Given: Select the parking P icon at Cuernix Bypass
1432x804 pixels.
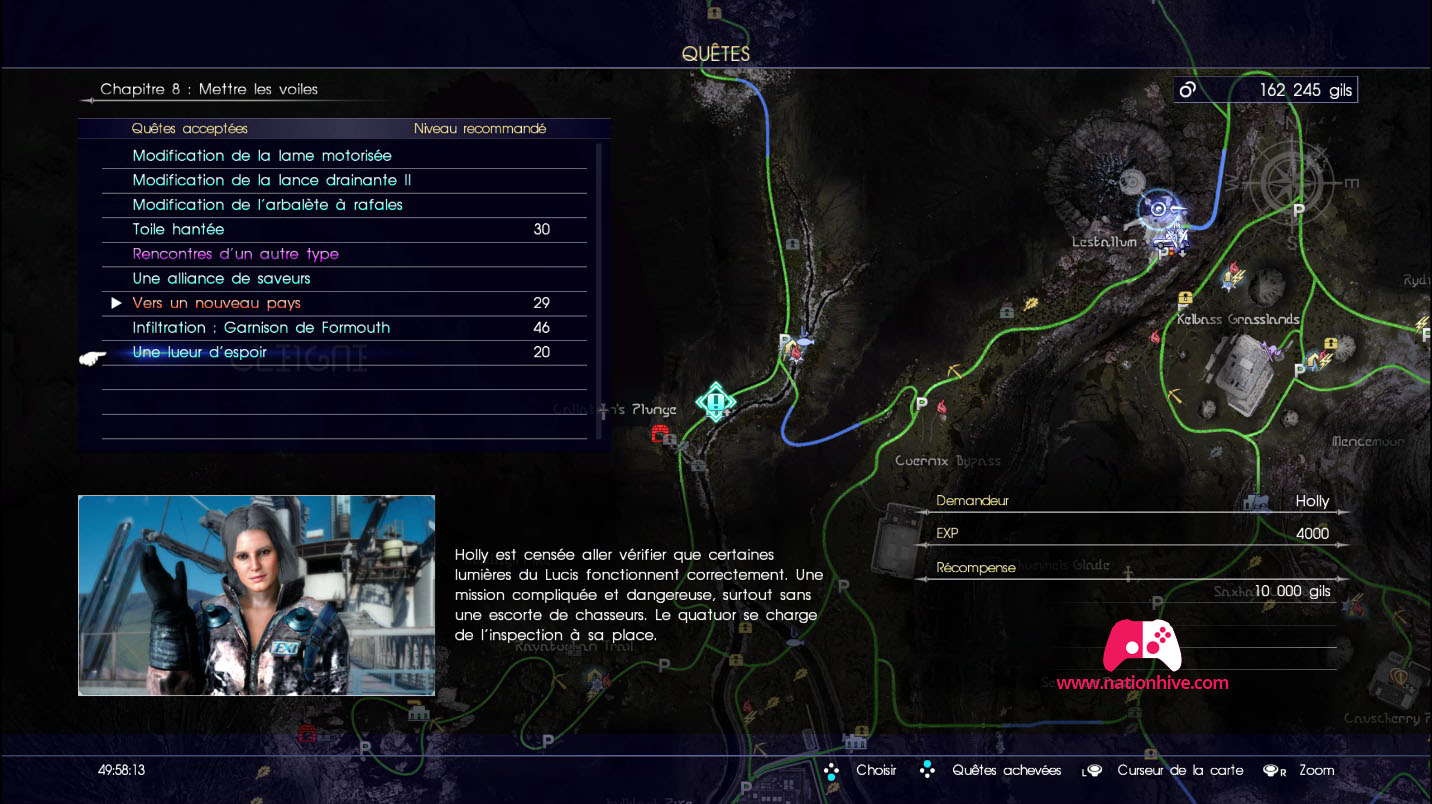Looking at the screenshot, I should click(x=922, y=404).
